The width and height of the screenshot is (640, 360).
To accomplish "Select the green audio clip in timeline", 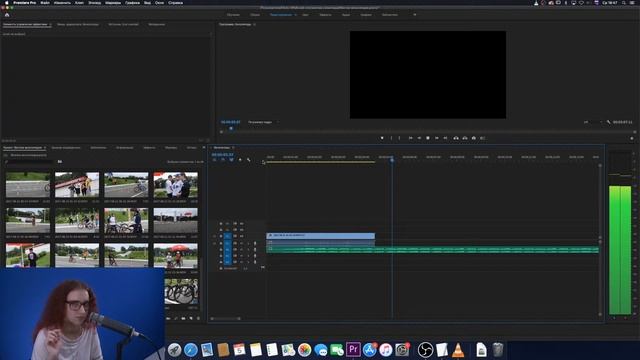I will coord(433,249).
